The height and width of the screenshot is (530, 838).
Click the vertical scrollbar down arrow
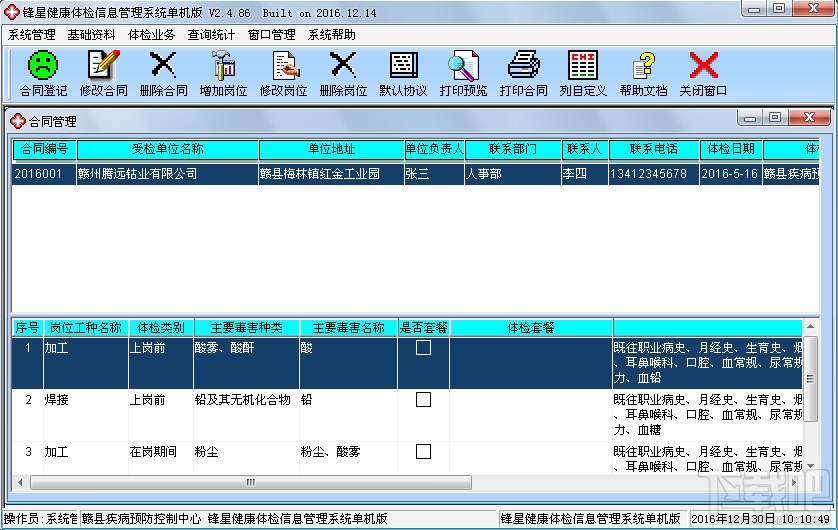pyautogui.click(x=810, y=466)
